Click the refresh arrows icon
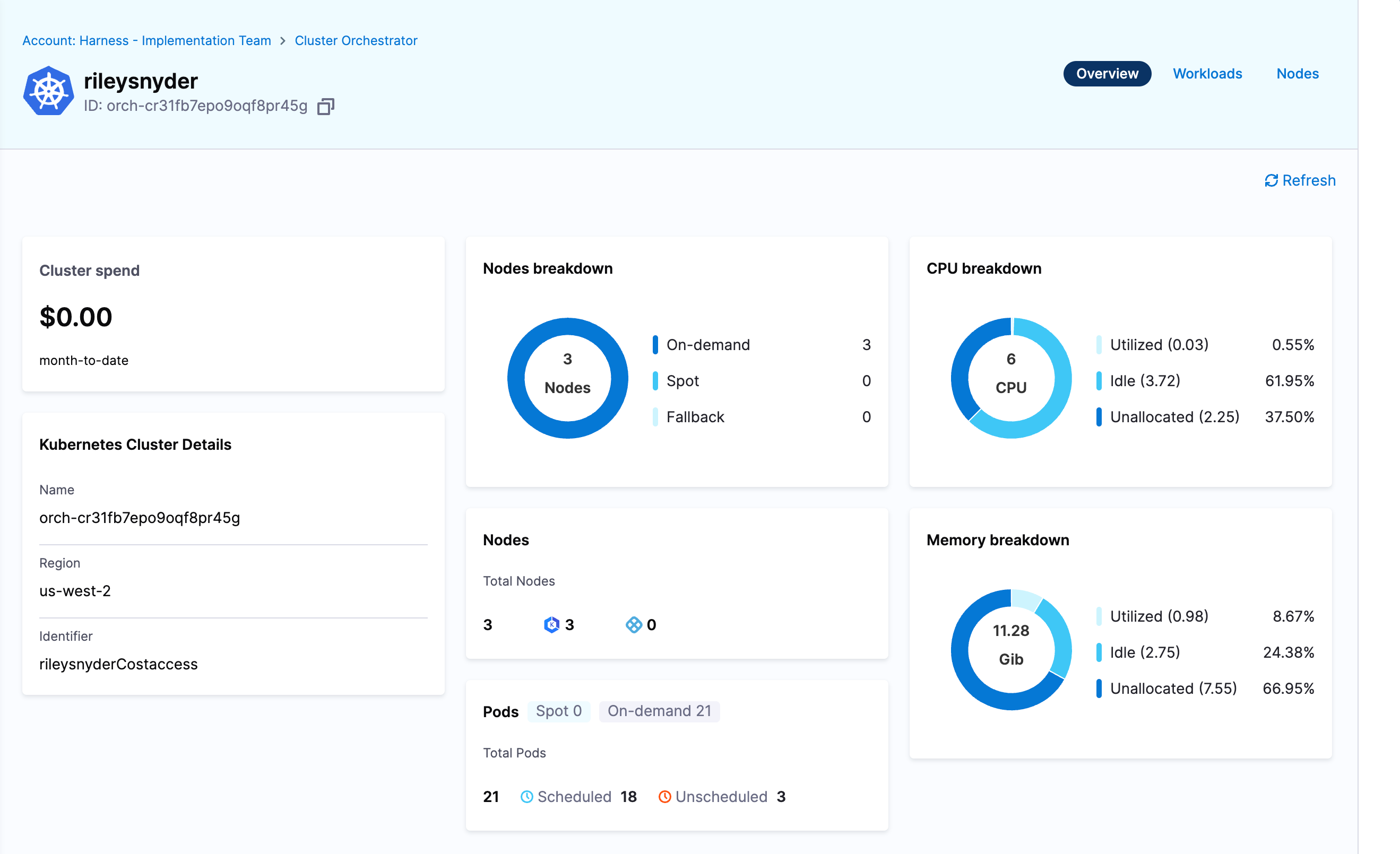Viewport: 1400px width, 854px height. point(1271,180)
